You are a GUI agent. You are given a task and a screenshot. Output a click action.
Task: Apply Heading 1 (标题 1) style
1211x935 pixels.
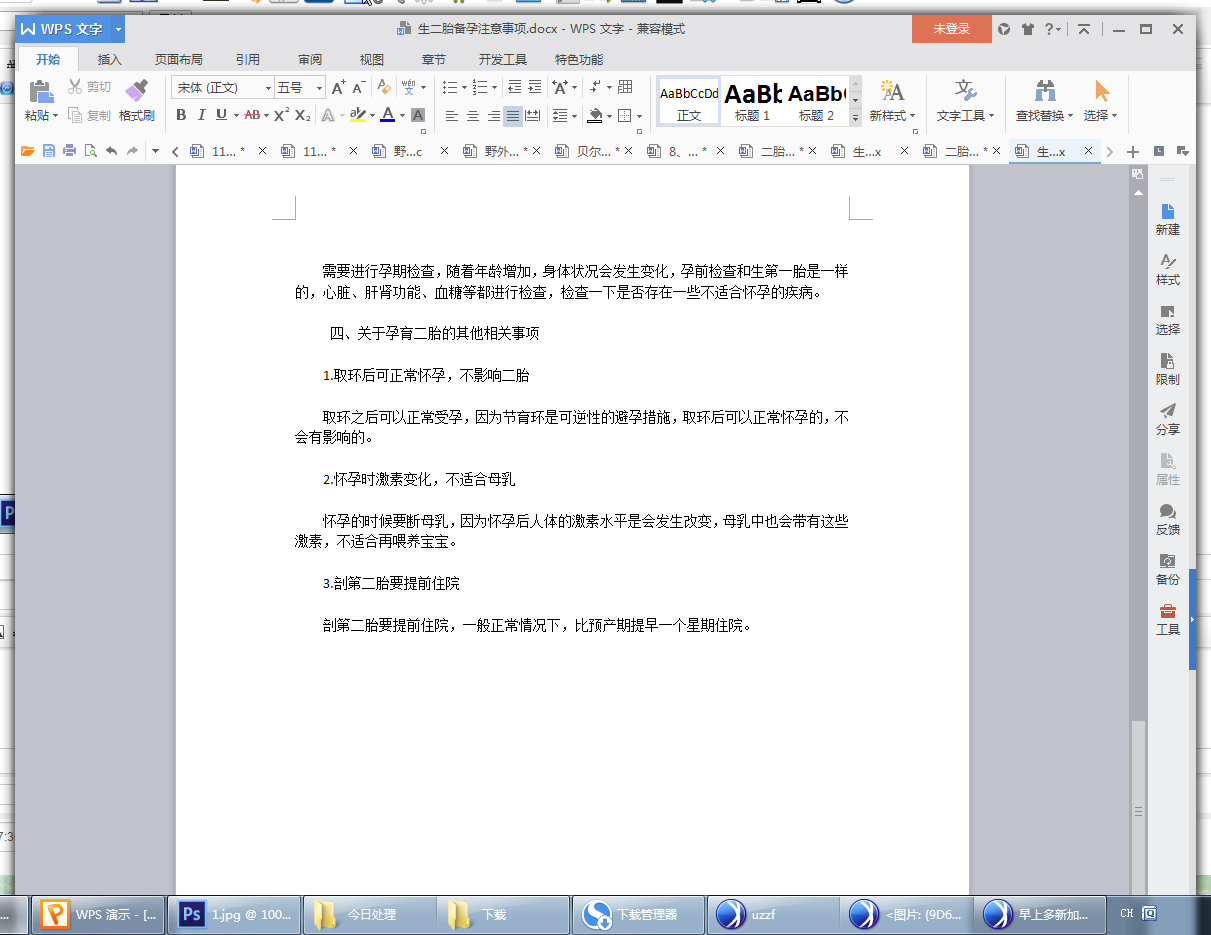[x=753, y=101]
